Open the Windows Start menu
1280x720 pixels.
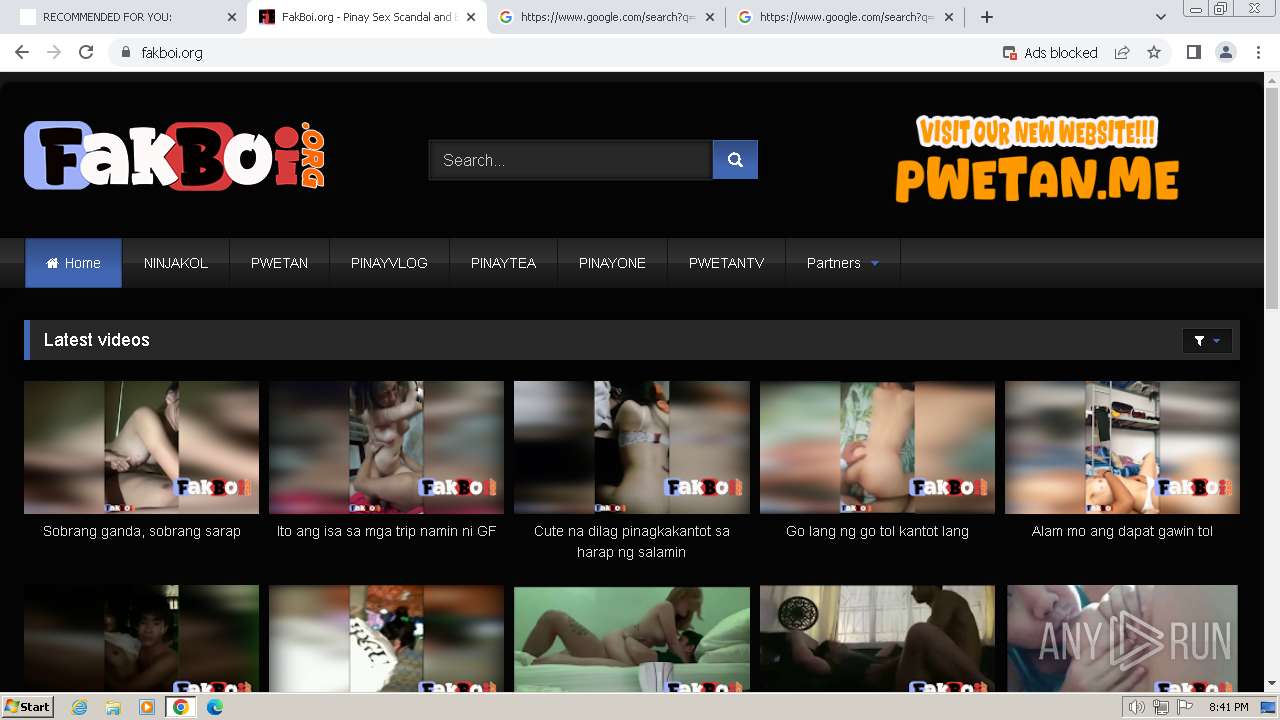click(28, 707)
